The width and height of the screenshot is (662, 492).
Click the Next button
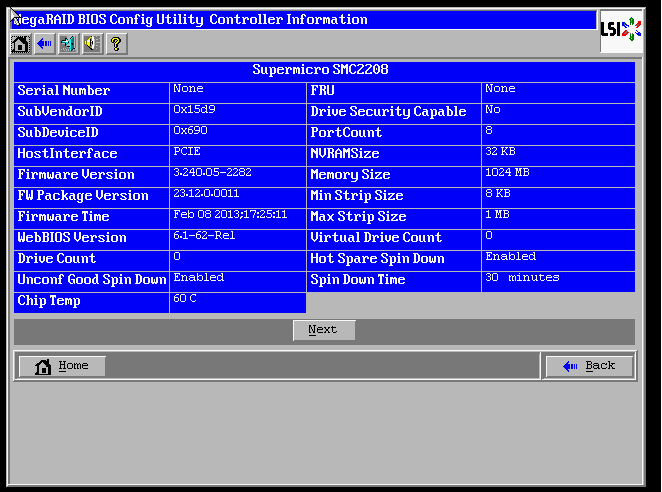click(x=324, y=330)
